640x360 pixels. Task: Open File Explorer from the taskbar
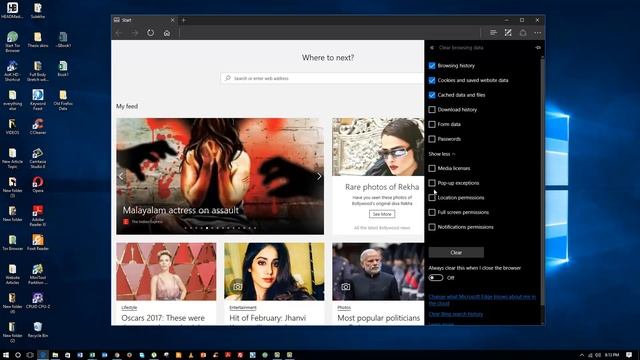[x=55, y=355]
